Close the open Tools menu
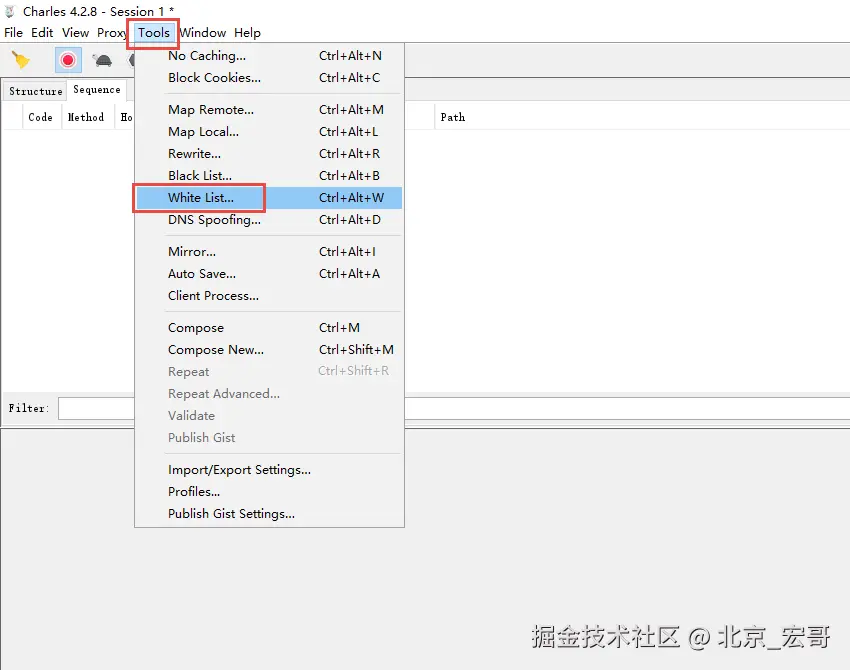 pos(153,33)
